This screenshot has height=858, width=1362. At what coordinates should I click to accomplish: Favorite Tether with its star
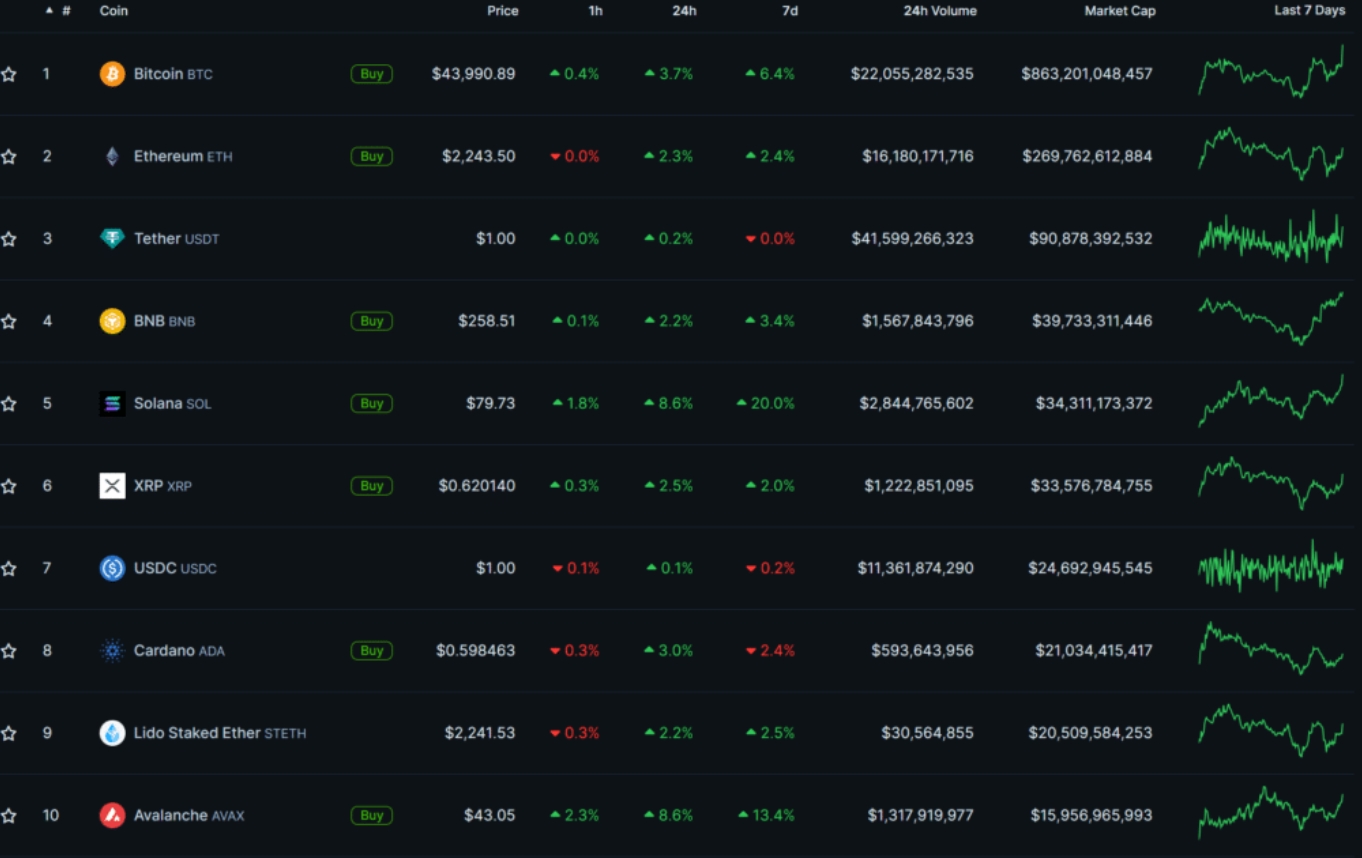tap(9, 239)
